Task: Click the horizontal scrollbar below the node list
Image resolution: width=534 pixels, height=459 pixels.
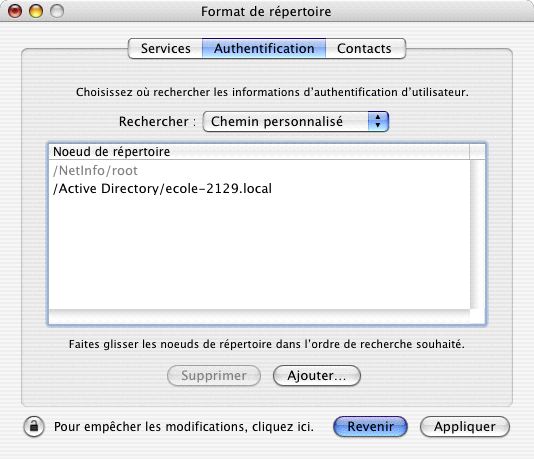Action: tap(260, 316)
